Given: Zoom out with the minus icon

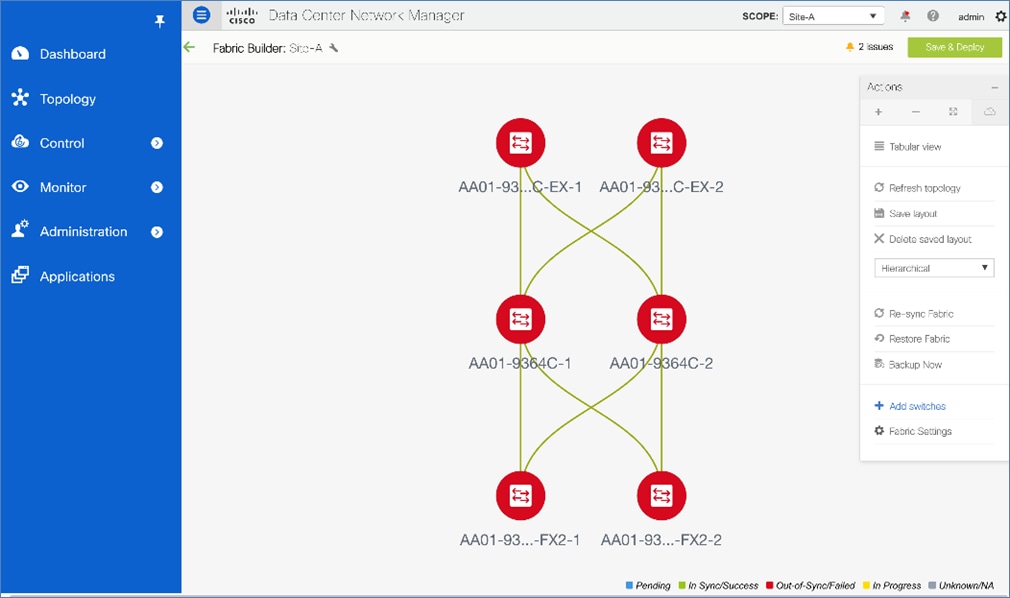Looking at the screenshot, I should [x=915, y=112].
